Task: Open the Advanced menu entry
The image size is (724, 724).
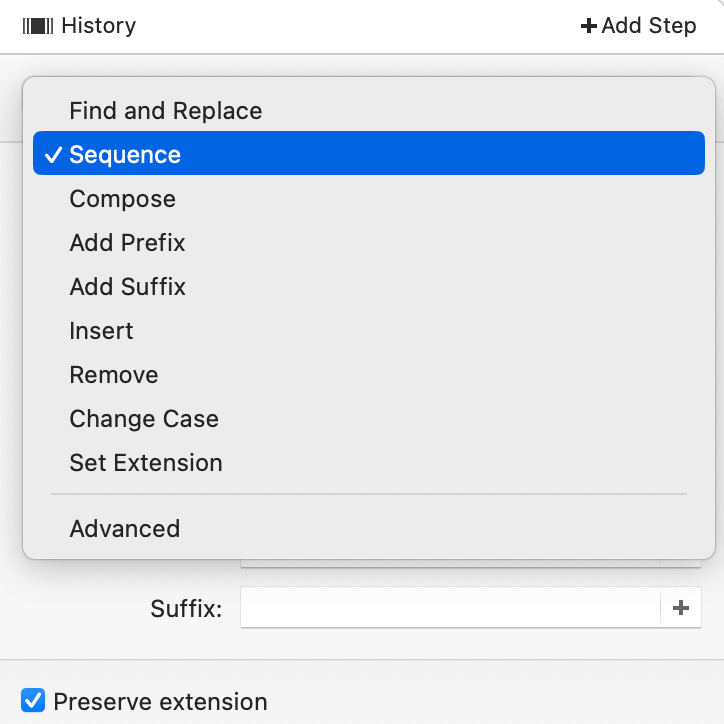Action: (125, 529)
